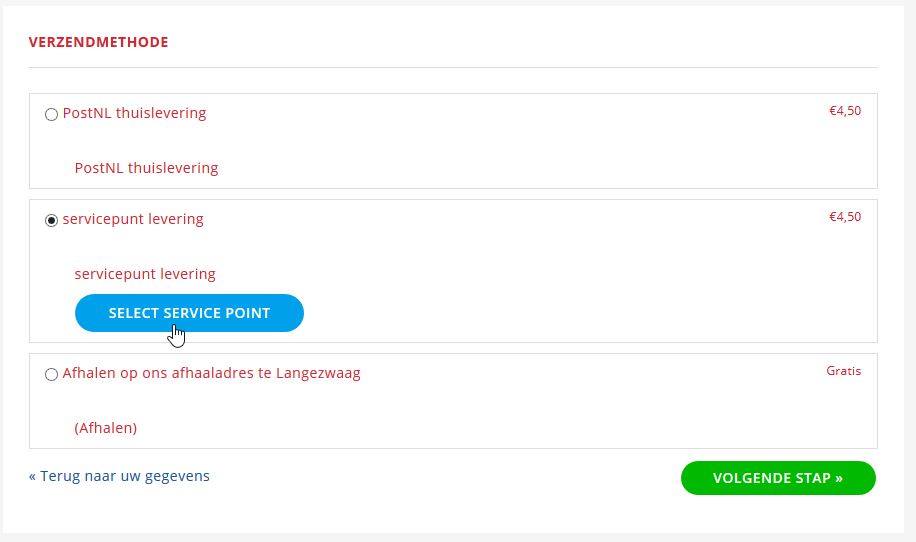Image resolution: width=916 pixels, height=542 pixels.
Task: Choose the Afhalen op ons afhaaladres radio button
Action: [x=51, y=374]
